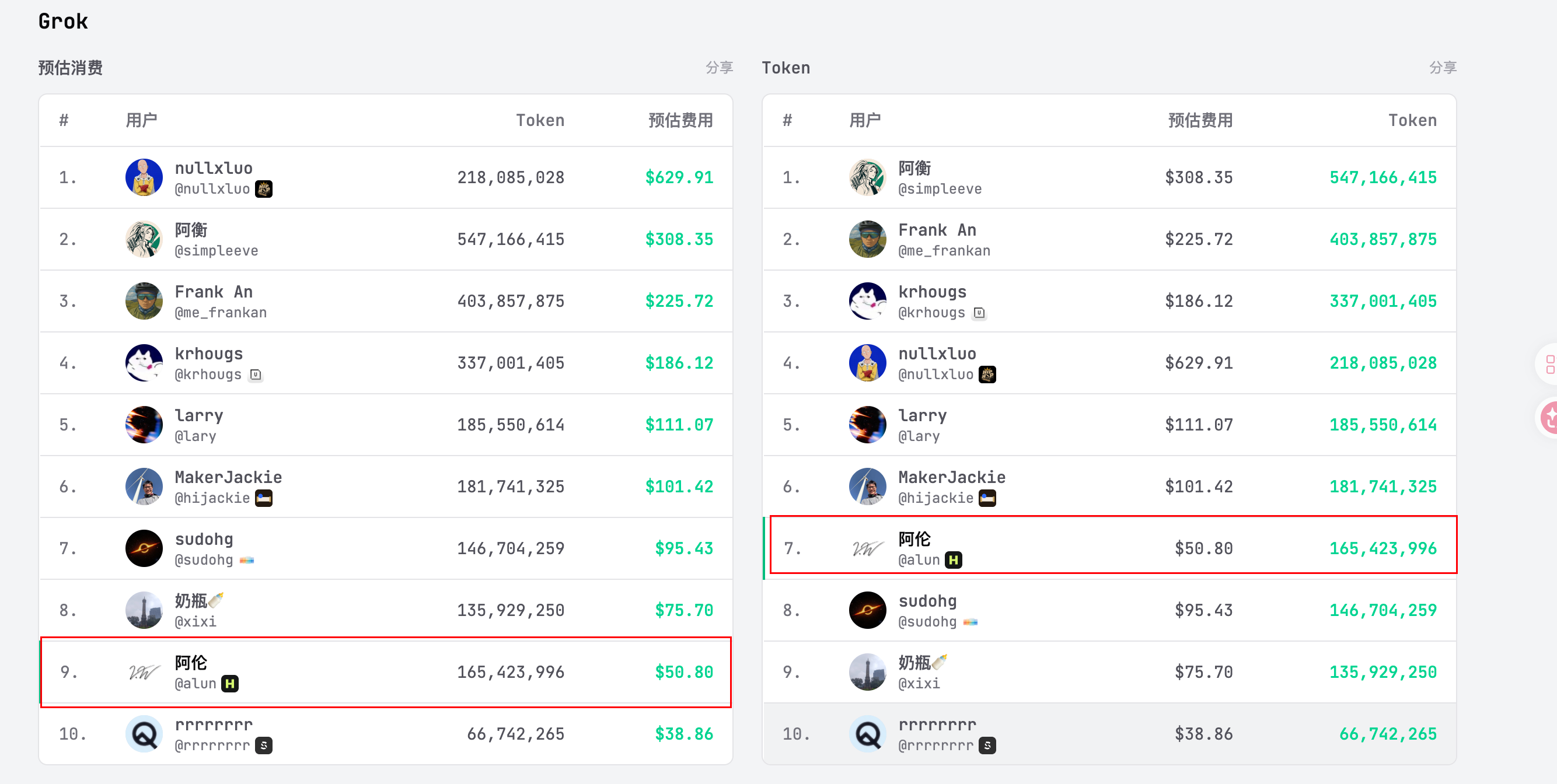Click krhougs's avatar in the Token table
This screenshot has height=784, width=1557.
(x=867, y=301)
